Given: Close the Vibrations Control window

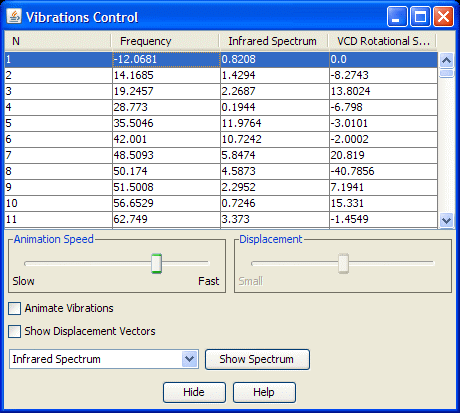Looking at the screenshot, I should pos(443,17).
